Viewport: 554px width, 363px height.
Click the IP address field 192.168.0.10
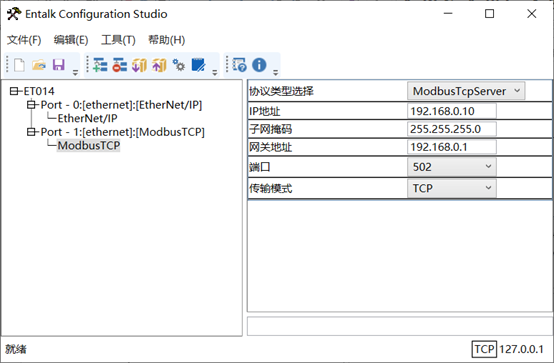452,111
